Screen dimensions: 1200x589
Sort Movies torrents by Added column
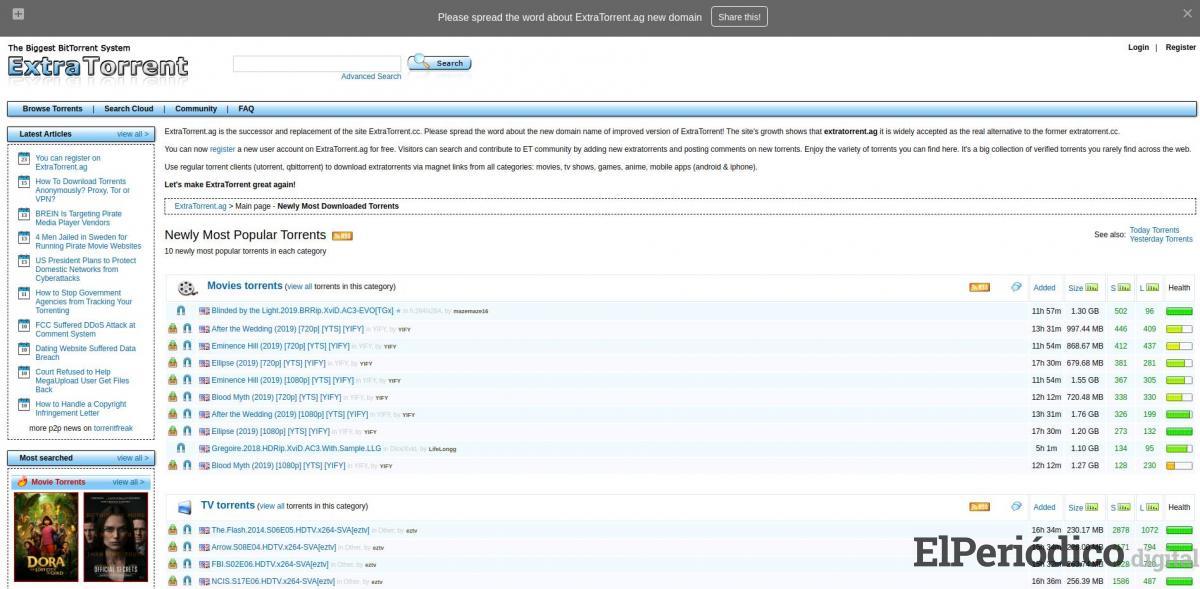click(x=1044, y=288)
